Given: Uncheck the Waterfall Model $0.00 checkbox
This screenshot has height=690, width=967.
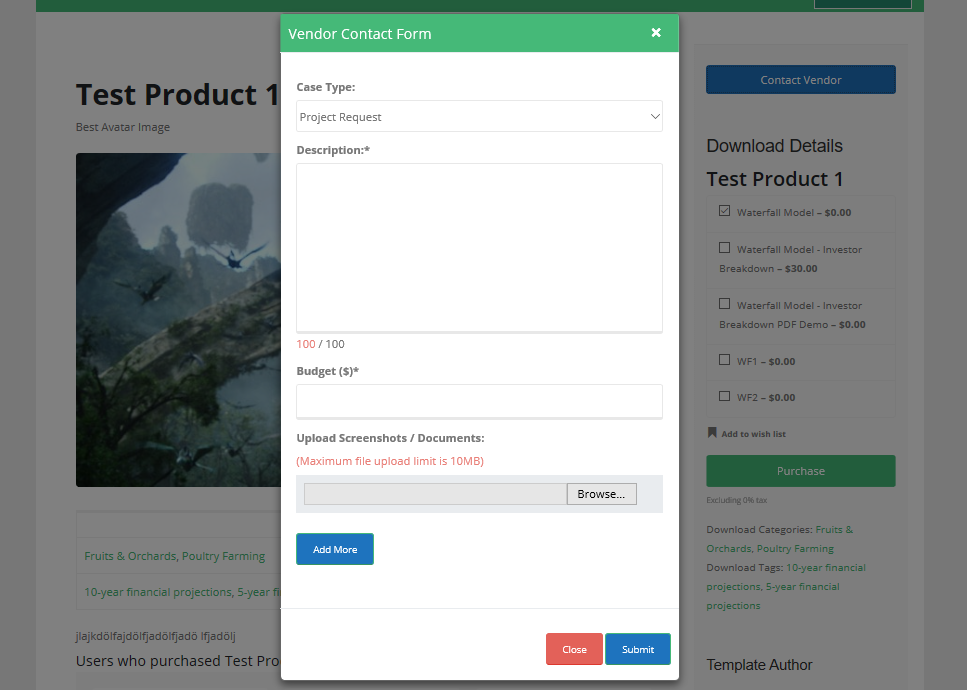Looking at the screenshot, I should coord(725,211).
